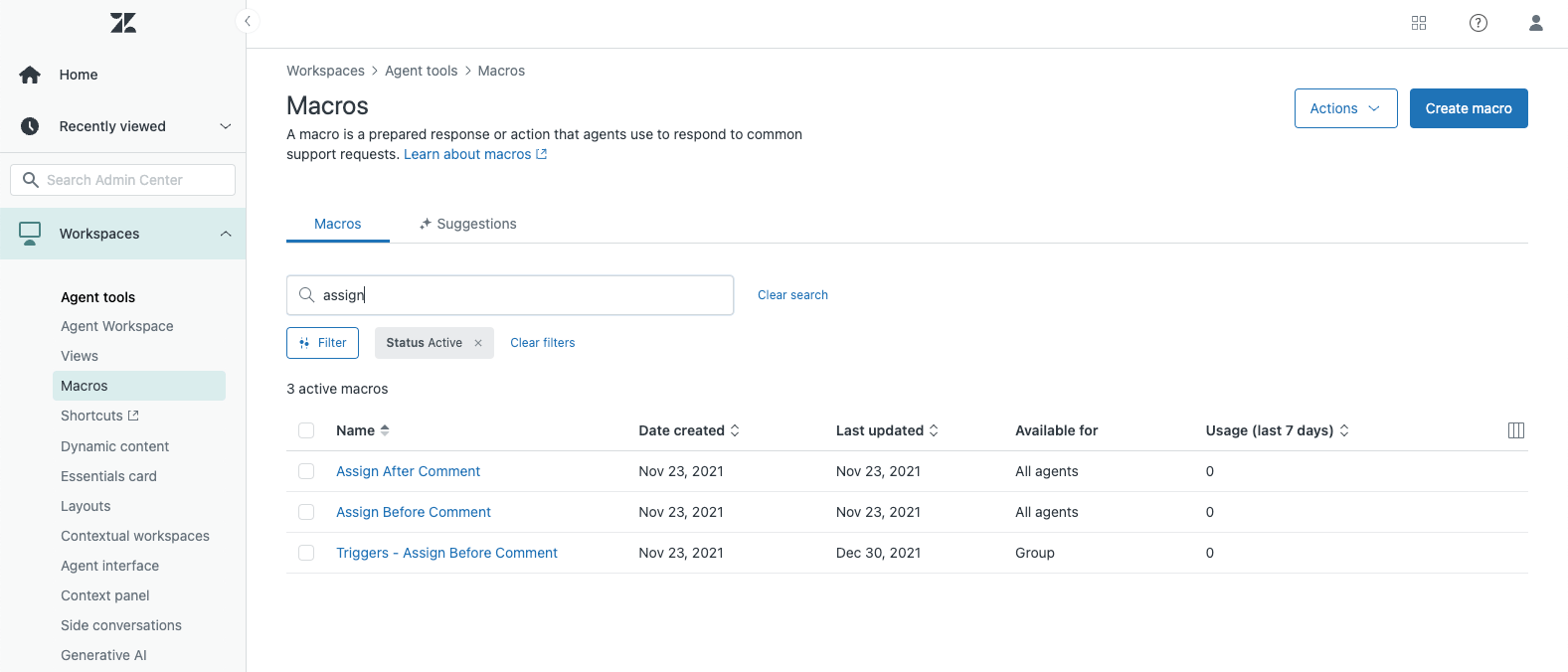Tick the Triggers - Assign Before Comment checkbox
This screenshot has width=1568, height=672.
[x=306, y=553]
